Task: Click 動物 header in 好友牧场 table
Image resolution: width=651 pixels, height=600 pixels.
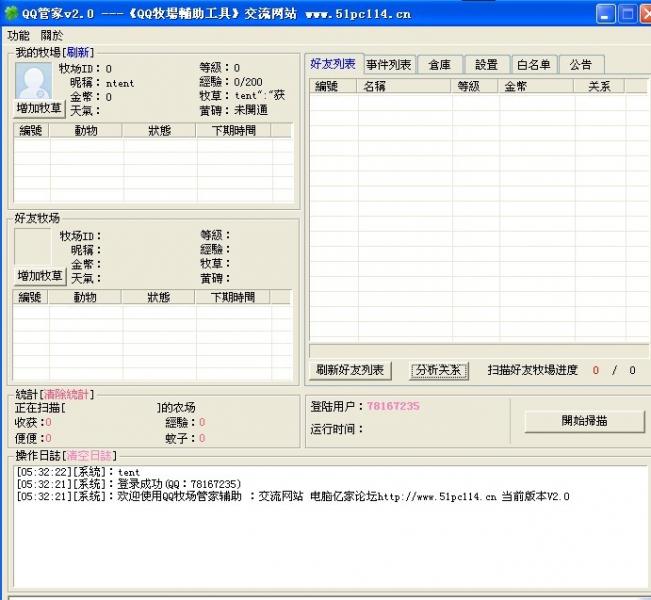Action: (x=85, y=297)
